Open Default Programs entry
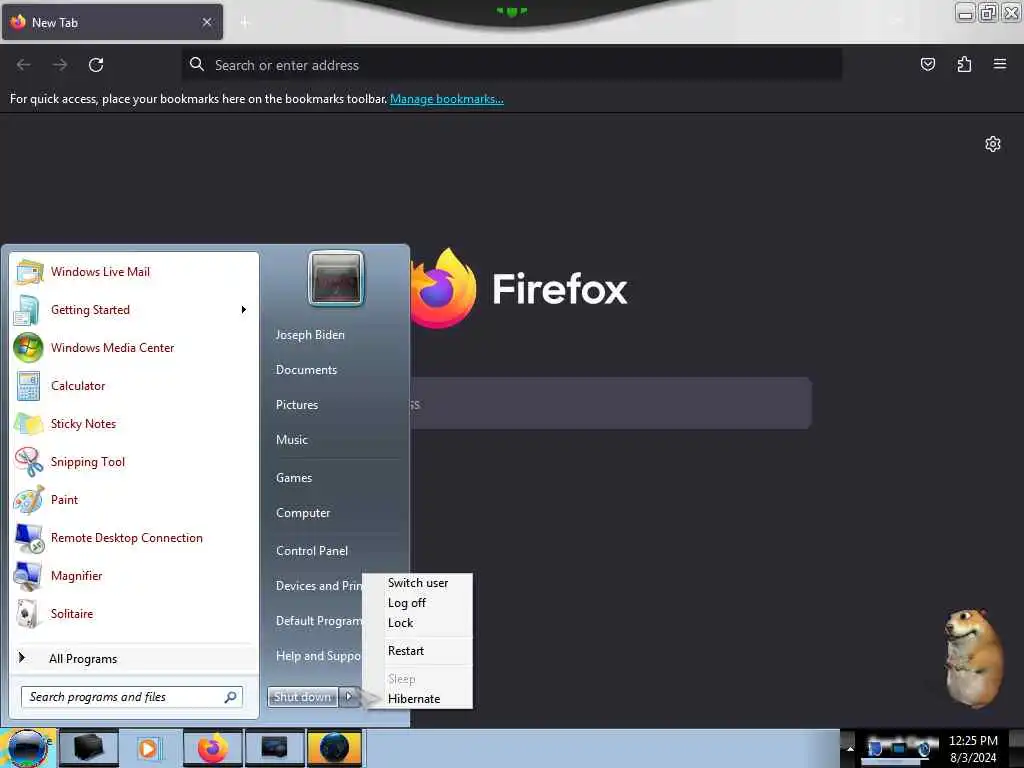1024x768 pixels. pos(318,621)
